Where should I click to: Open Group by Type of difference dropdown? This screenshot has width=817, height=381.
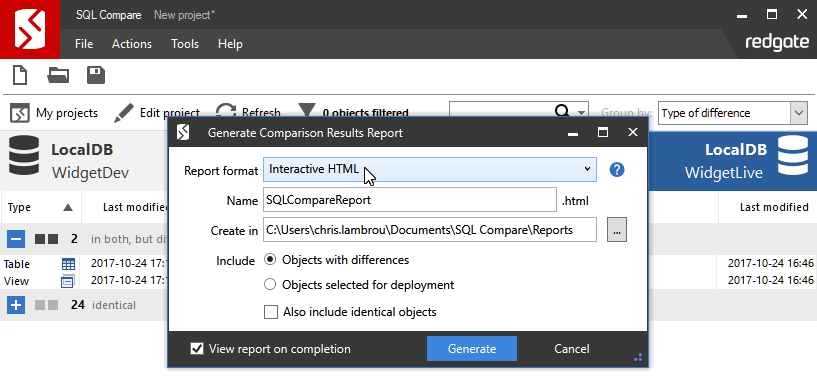click(x=733, y=113)
